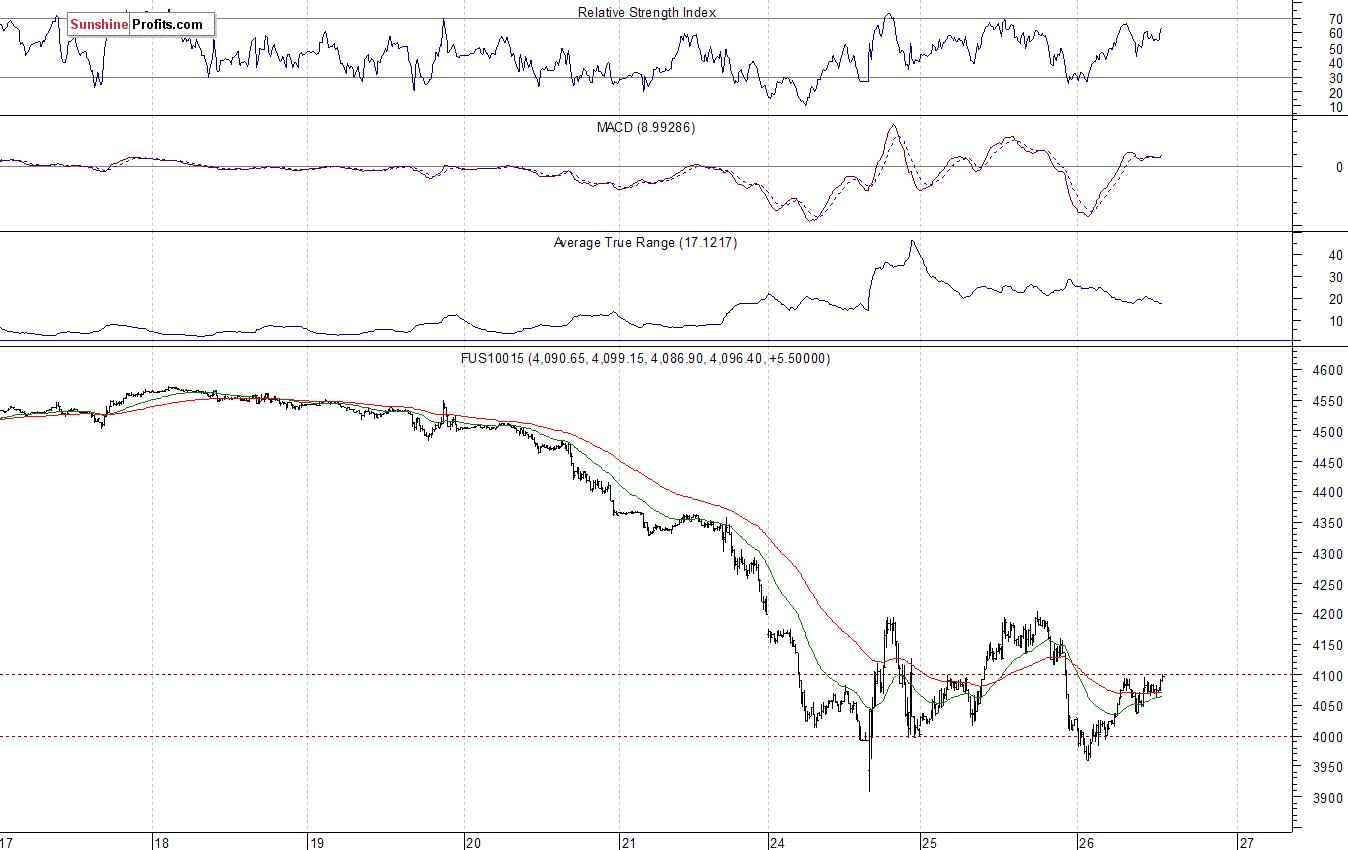This screenshot has width=1348, height=850.
Task: Click date label 17 on time axis
Action: (7, 842)
